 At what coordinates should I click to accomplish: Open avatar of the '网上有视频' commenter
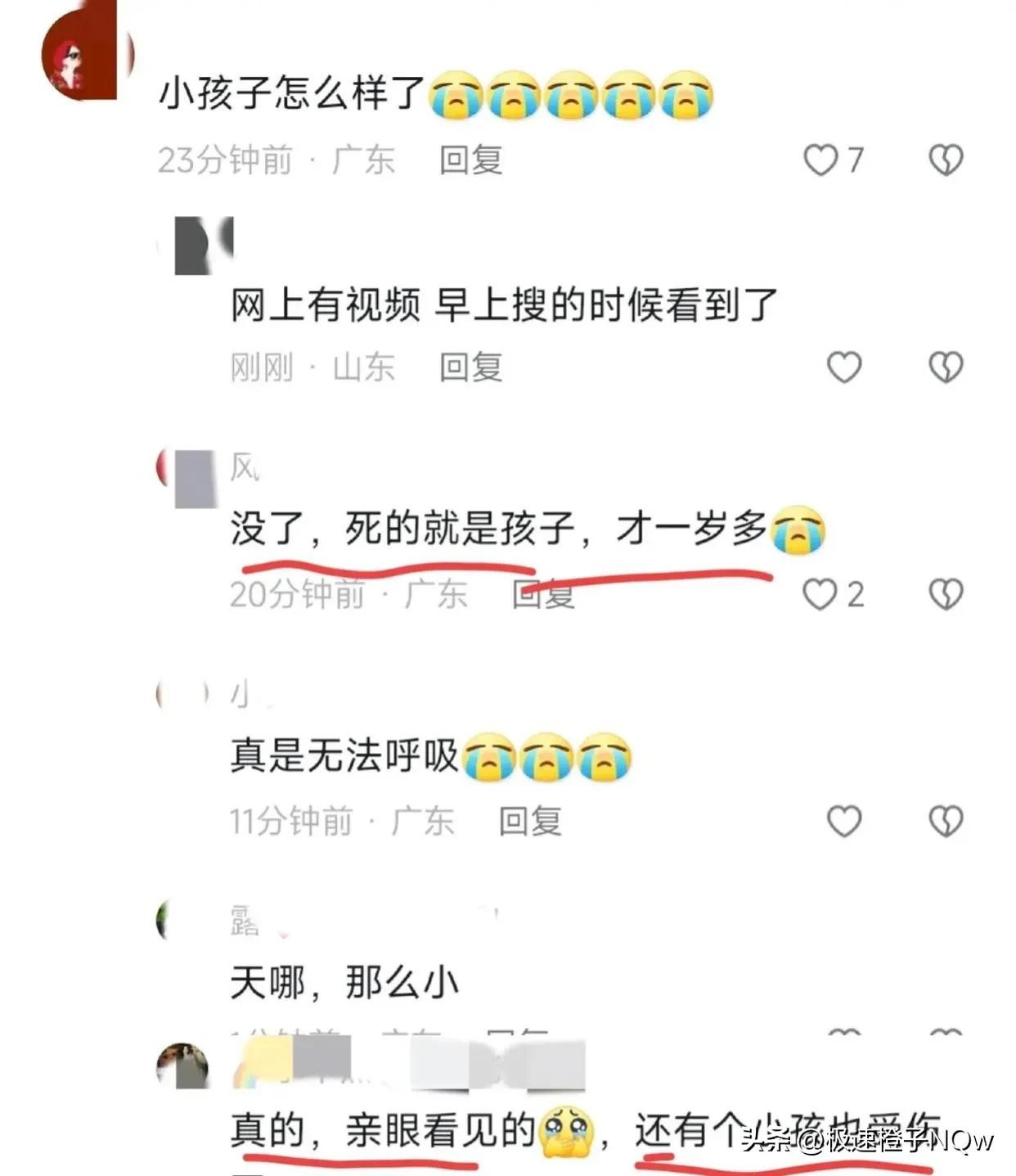point(201,244)
